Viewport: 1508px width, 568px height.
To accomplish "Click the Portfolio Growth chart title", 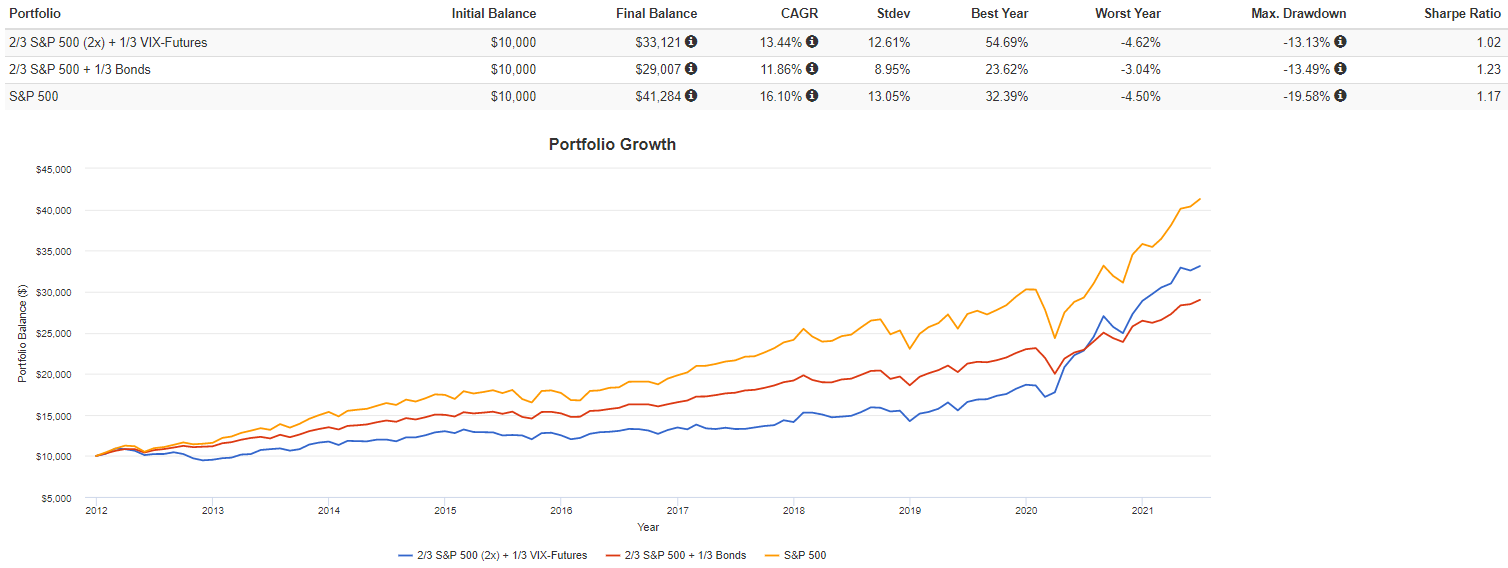I will tap(612, 144).
